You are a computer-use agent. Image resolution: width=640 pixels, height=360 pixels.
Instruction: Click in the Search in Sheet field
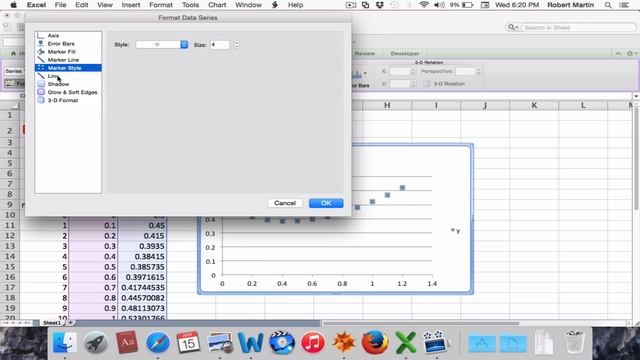(578, 27)
